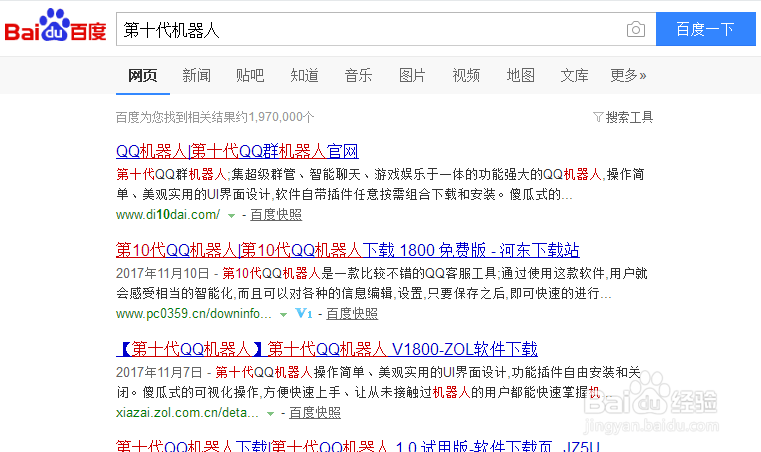Image resolution: width=761 pixels, height=452 pixels.
Task: Open the www.pc0359.cn/downinfo URL link
Action: click(x=194, y=314)
